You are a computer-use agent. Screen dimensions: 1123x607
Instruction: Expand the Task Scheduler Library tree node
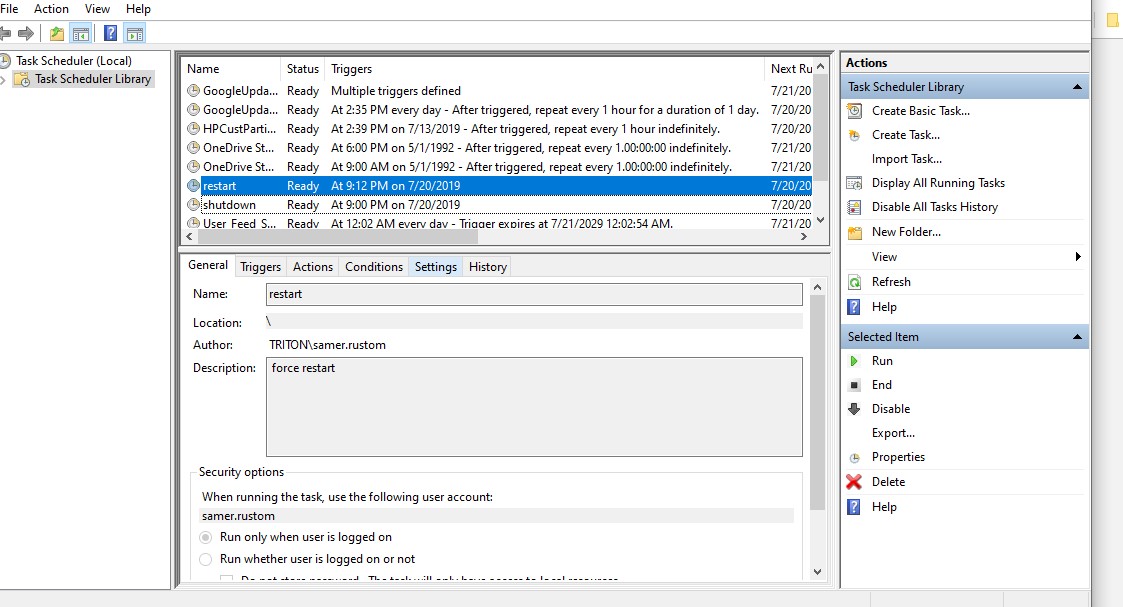[3, 79]
